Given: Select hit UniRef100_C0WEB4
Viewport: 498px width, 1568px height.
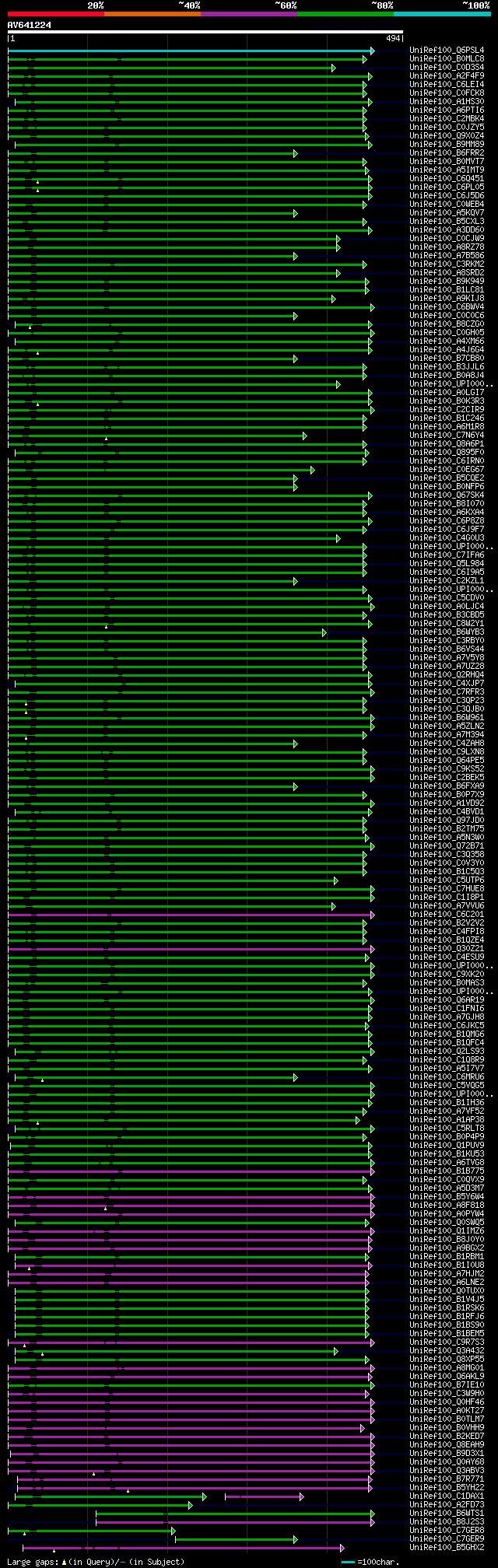Looking at the screenshot, I should [447, 204].
